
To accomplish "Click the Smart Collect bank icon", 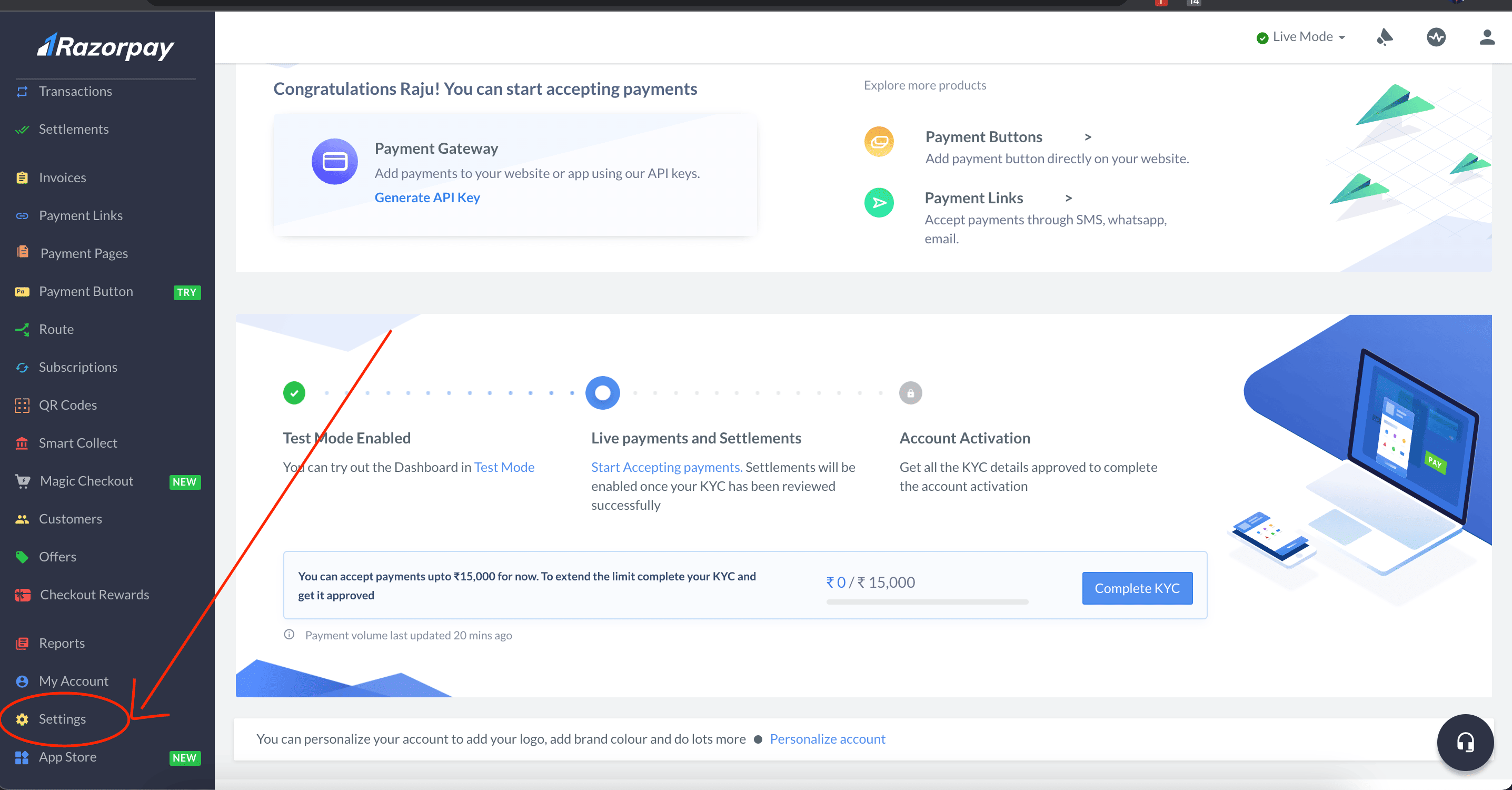I will pos(22,443).
